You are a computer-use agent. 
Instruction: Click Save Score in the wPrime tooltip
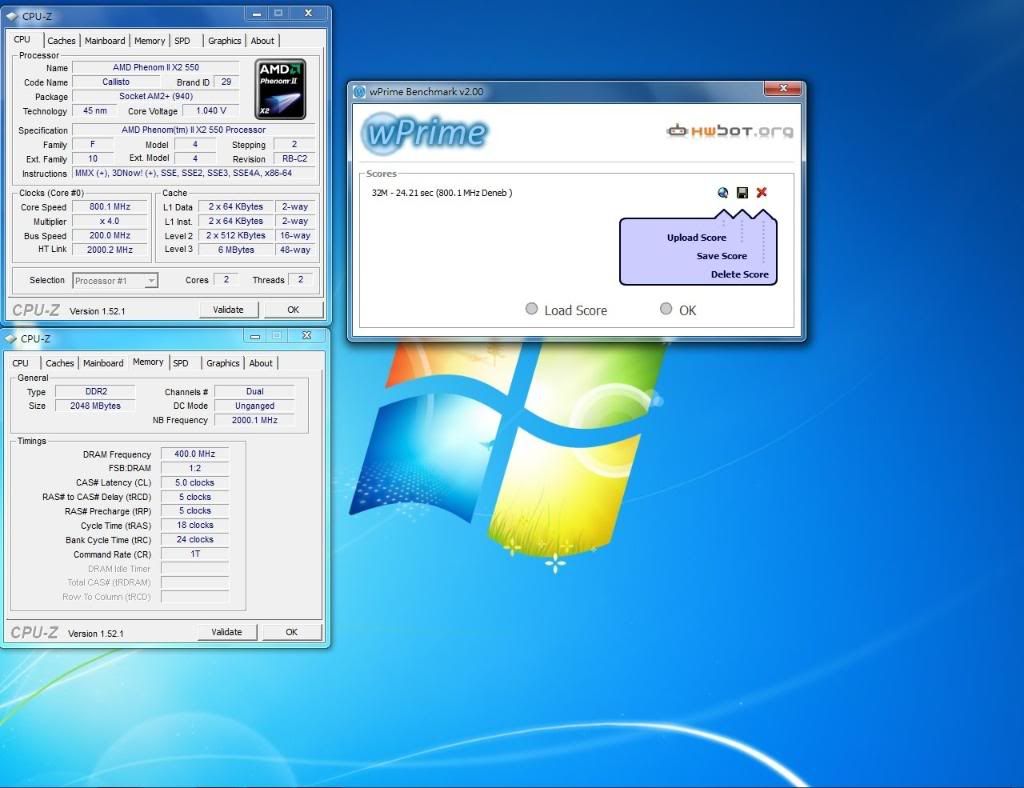pyautogui.click(x=722, y=256)
